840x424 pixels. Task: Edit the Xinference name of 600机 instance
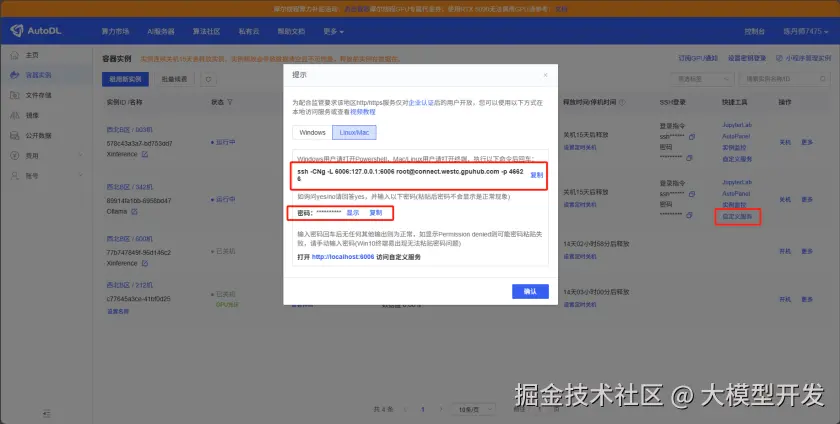(x=145, y=263)
